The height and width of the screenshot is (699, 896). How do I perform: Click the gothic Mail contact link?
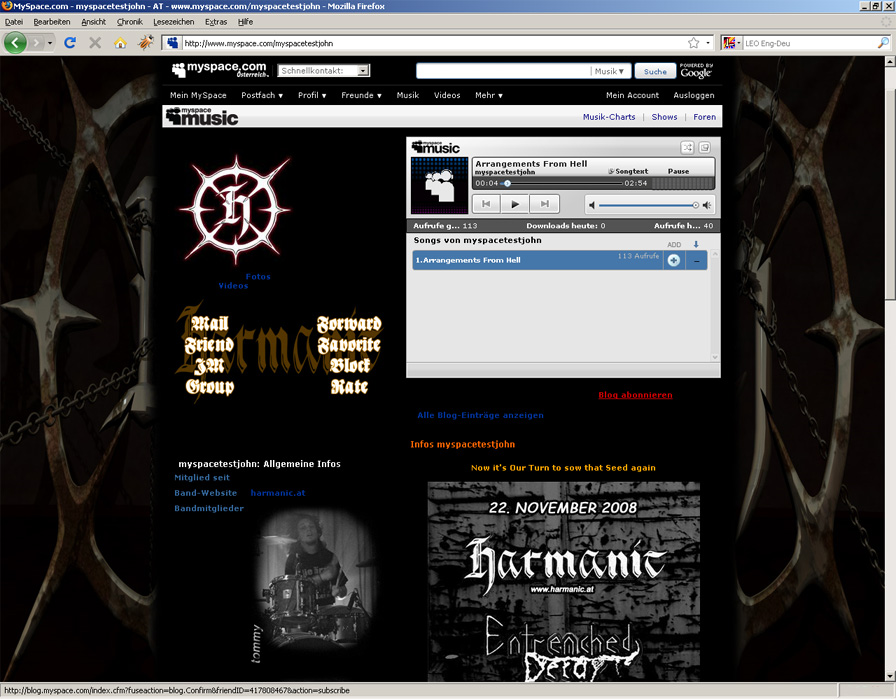210,323
